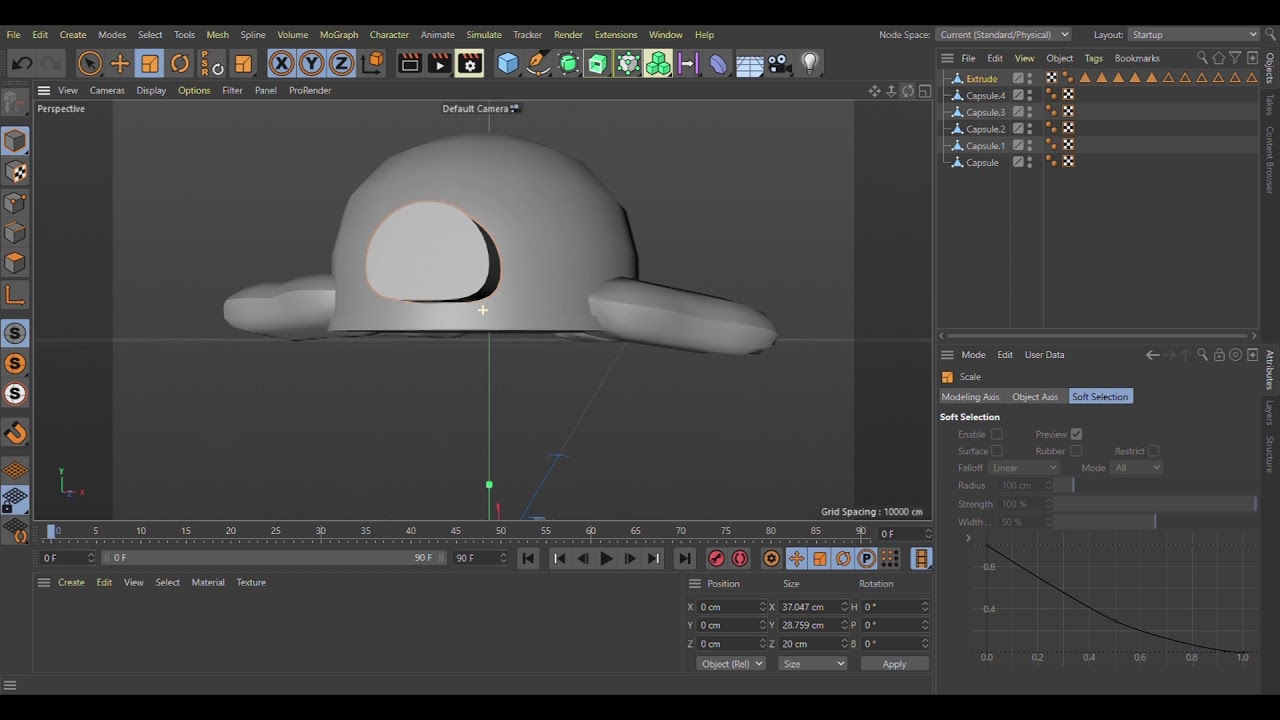
Task: Open Object Manager Tags menu
Action: point(1094,58)
